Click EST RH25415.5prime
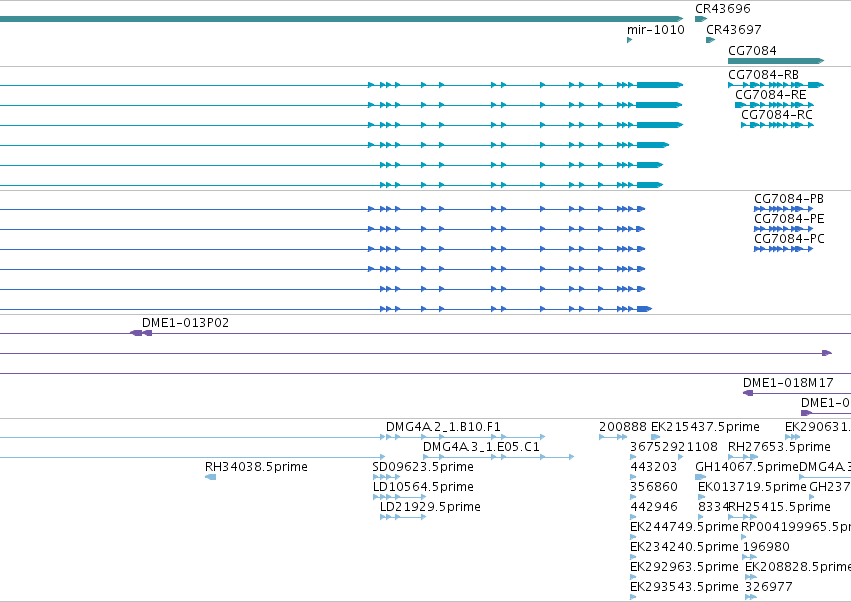 743,517
